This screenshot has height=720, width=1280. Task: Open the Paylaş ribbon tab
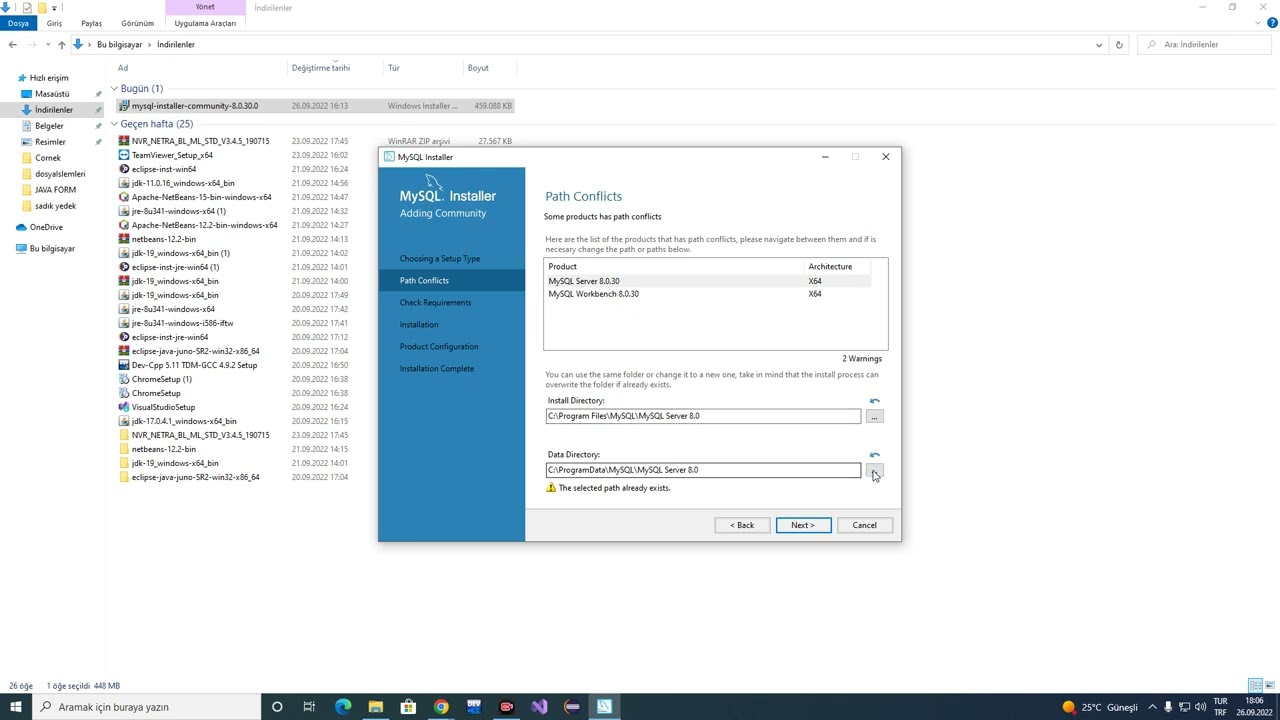tap(91, 23)
